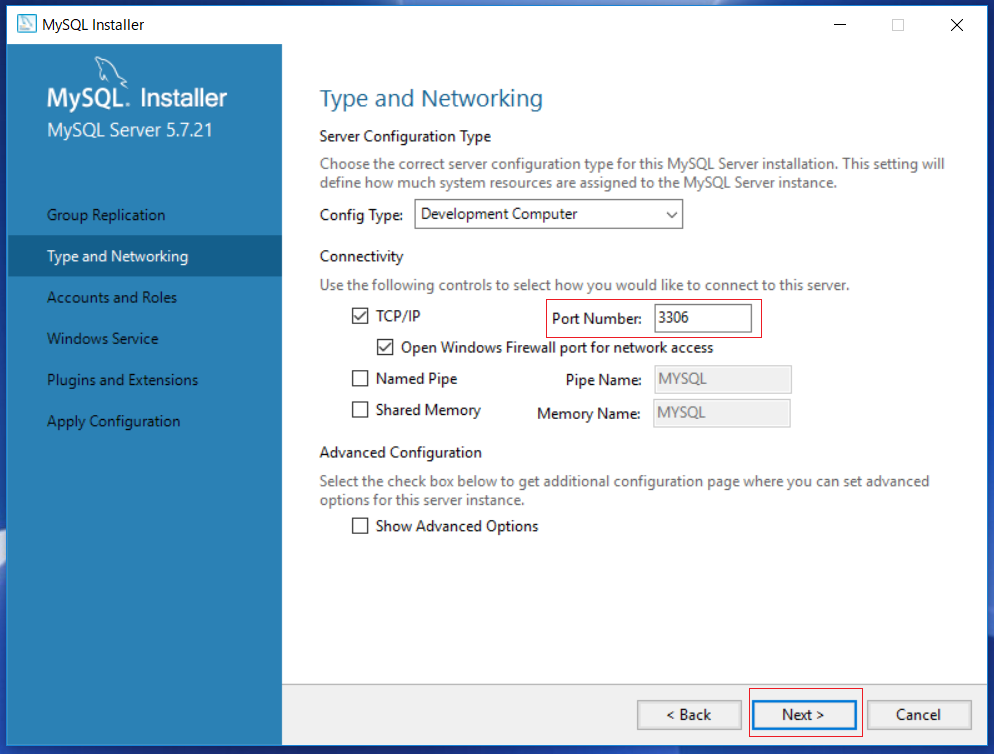Open Accounts and Roles step
This screenshot has height=754, width=994.
[x=112, y=297]
